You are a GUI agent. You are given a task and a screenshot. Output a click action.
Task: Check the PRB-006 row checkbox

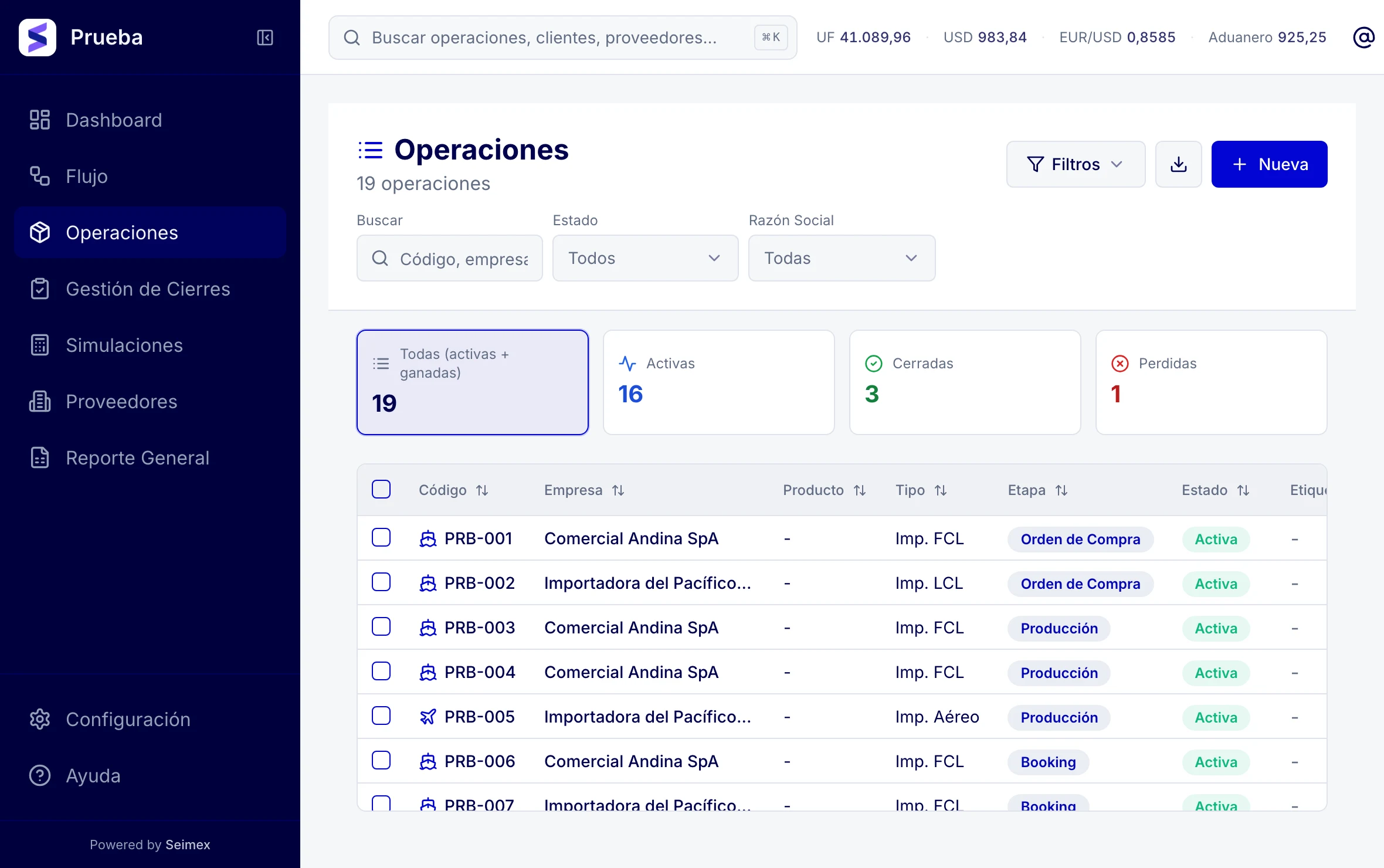pyautogui.click(x=381, y=760)
